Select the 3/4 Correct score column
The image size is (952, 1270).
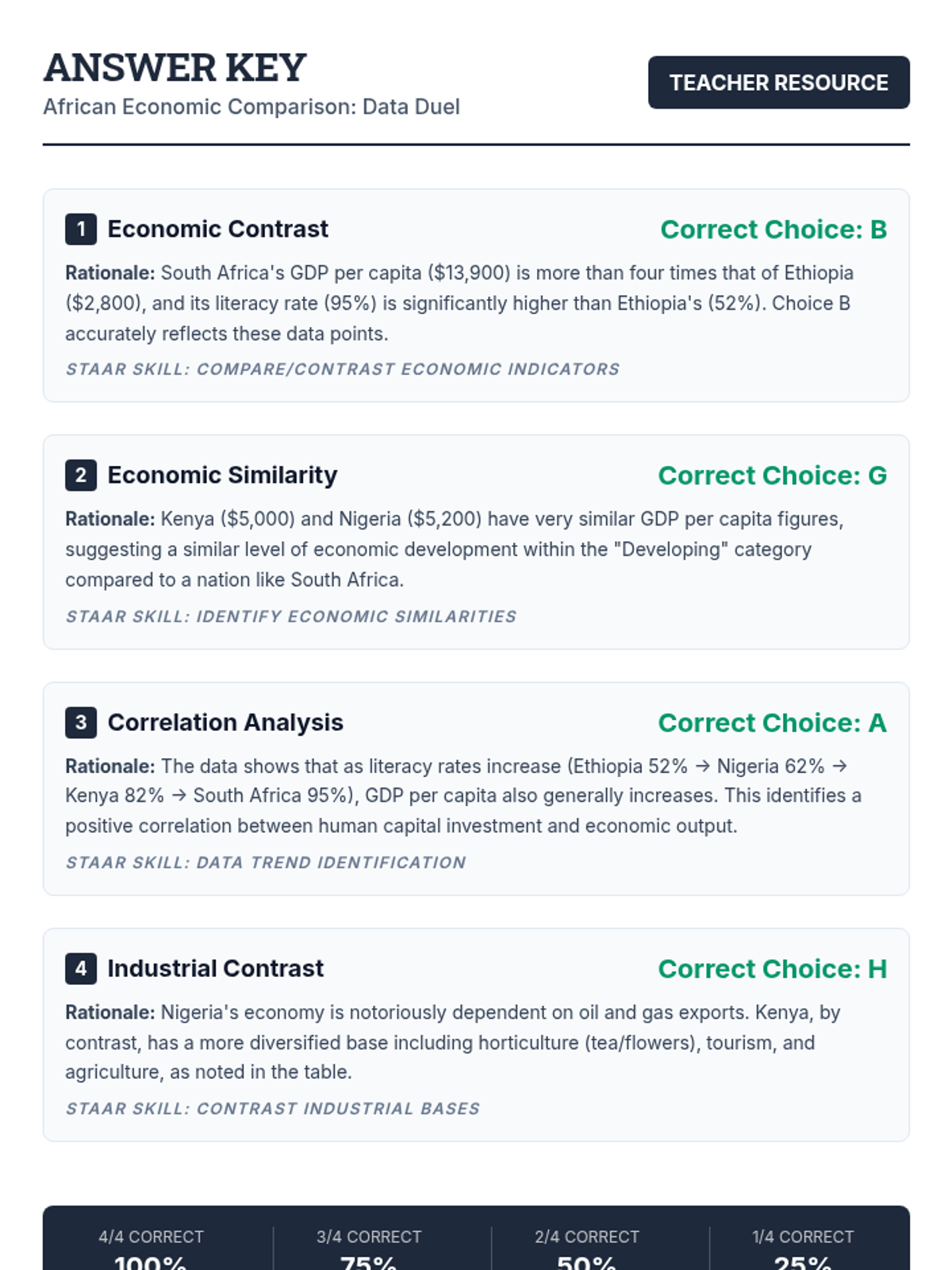point(369,1248)
